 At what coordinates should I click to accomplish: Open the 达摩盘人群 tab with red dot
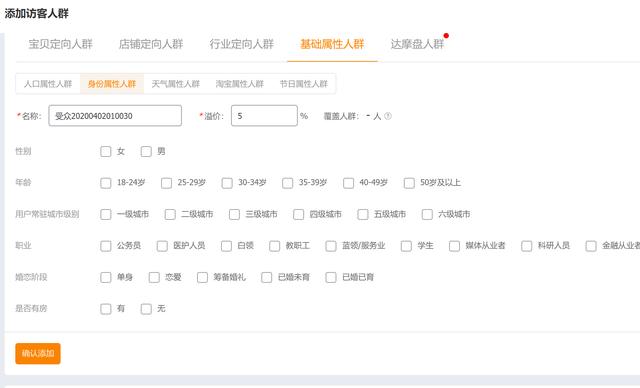[x=417, y=44]
